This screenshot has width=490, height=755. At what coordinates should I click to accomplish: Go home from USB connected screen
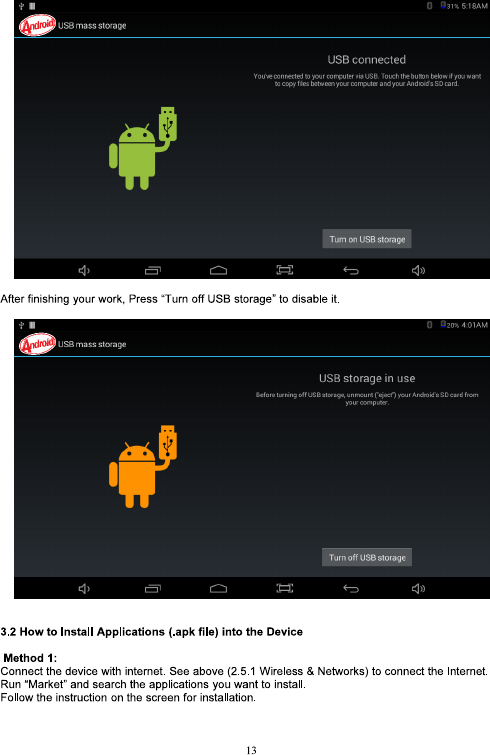(x=219, y=270)
